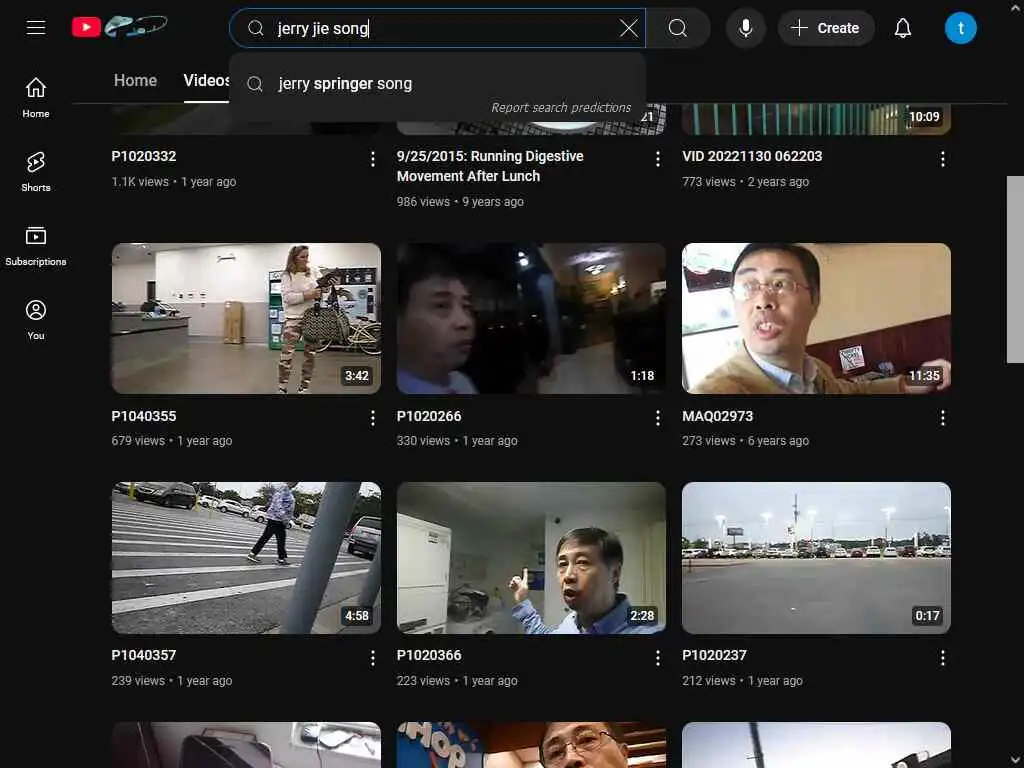Open options menu for P1020332

(372, 159)
